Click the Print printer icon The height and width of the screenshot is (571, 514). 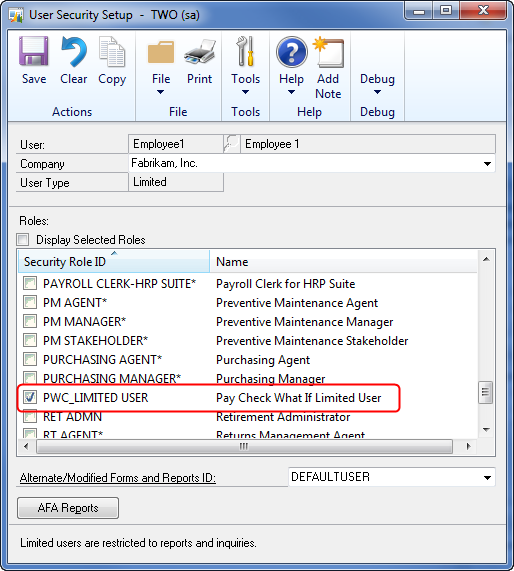199,52
